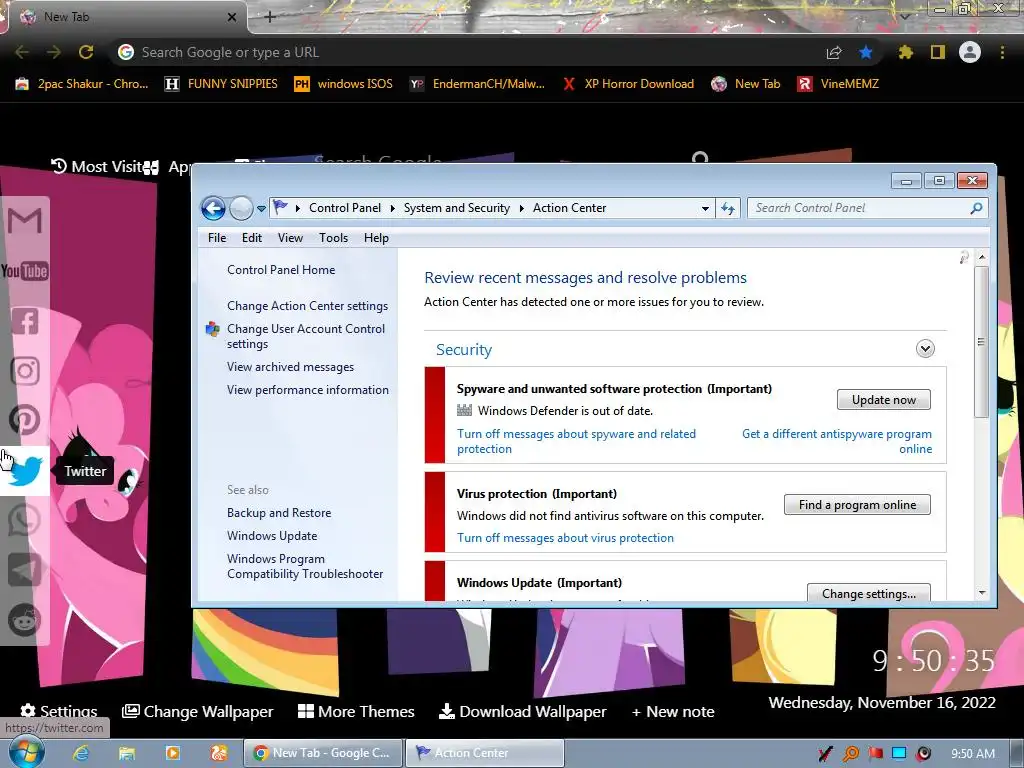Open the View menu

tap(290, 238)
